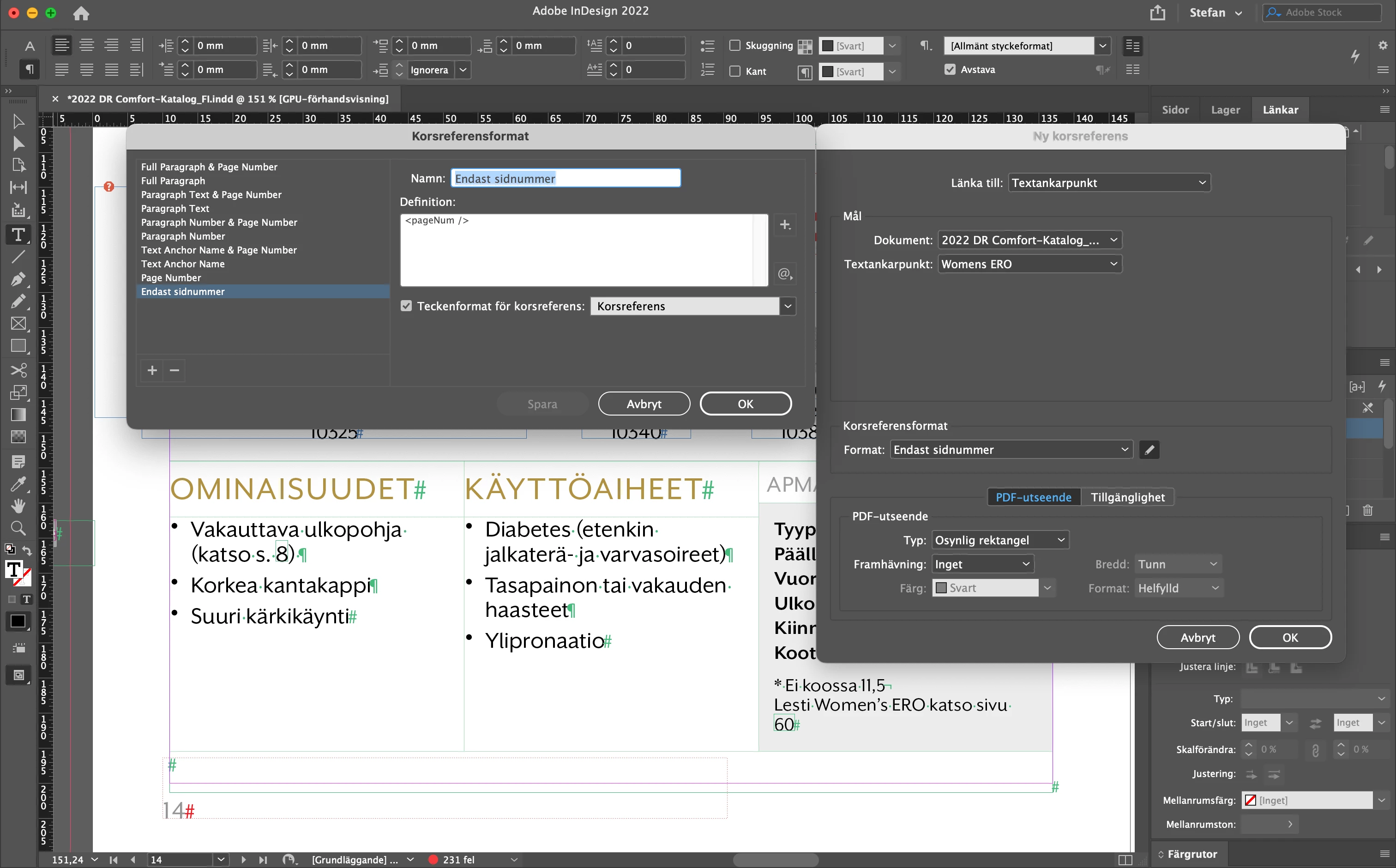
Task: Open the @ special character menu
Action: [785, 274]
